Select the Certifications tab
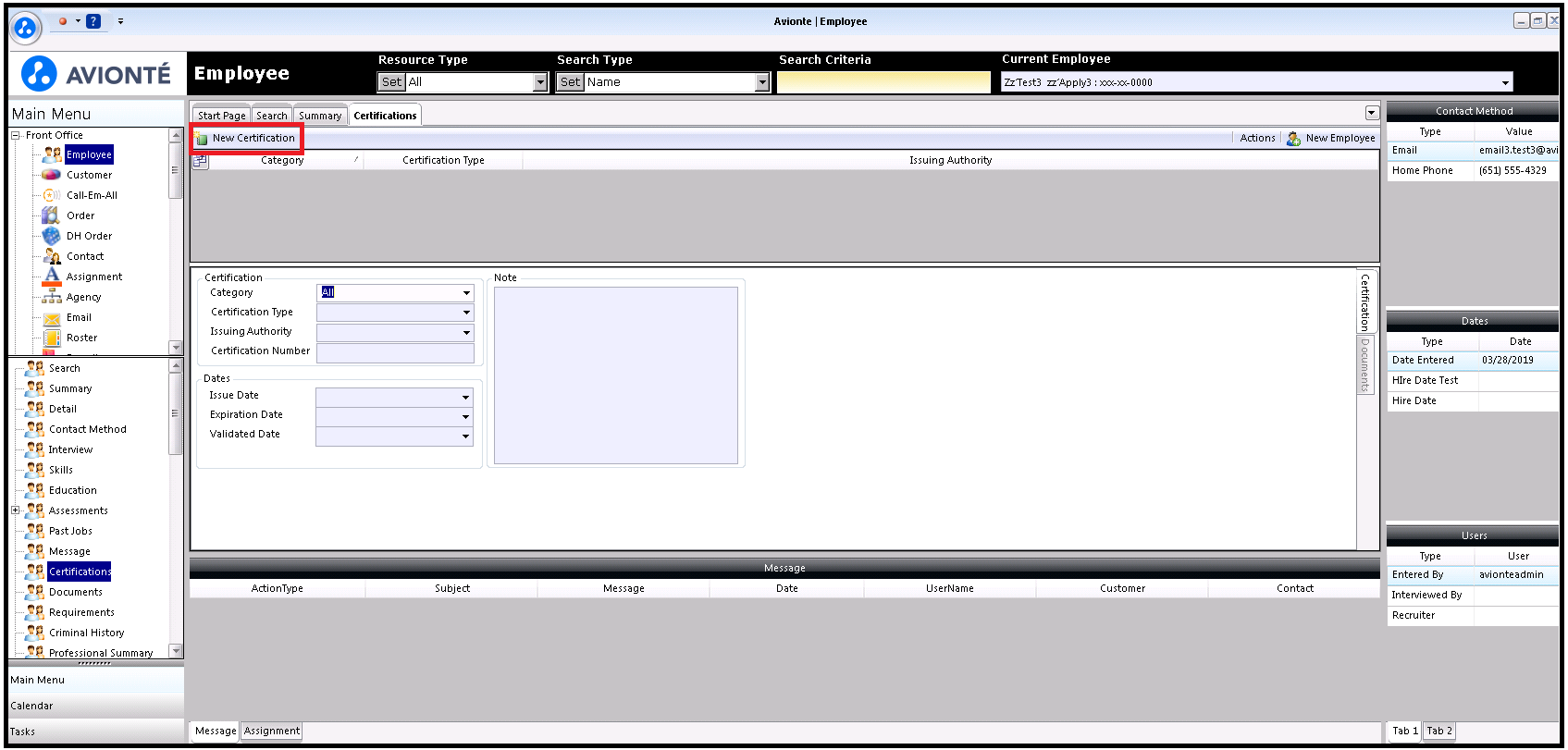 point(385,116)
